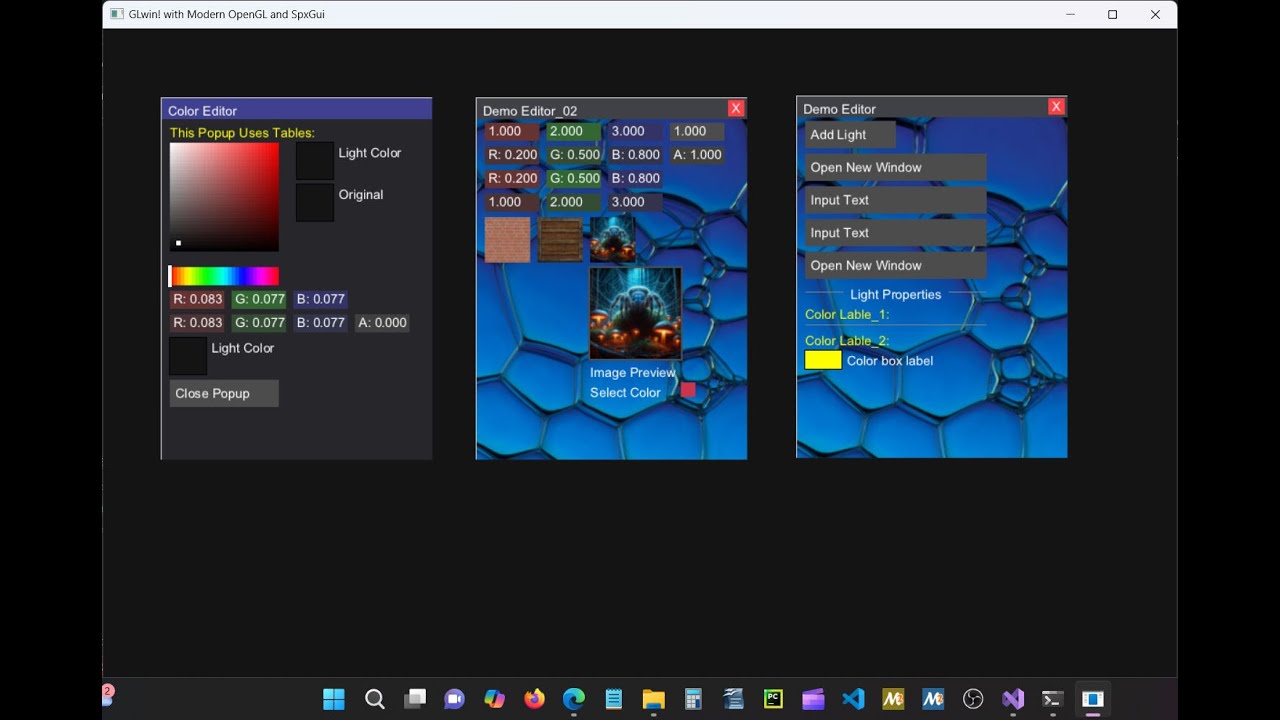1280x720 pixels.
Task: Open PyCharm from the taskbar
Action: 773,699
